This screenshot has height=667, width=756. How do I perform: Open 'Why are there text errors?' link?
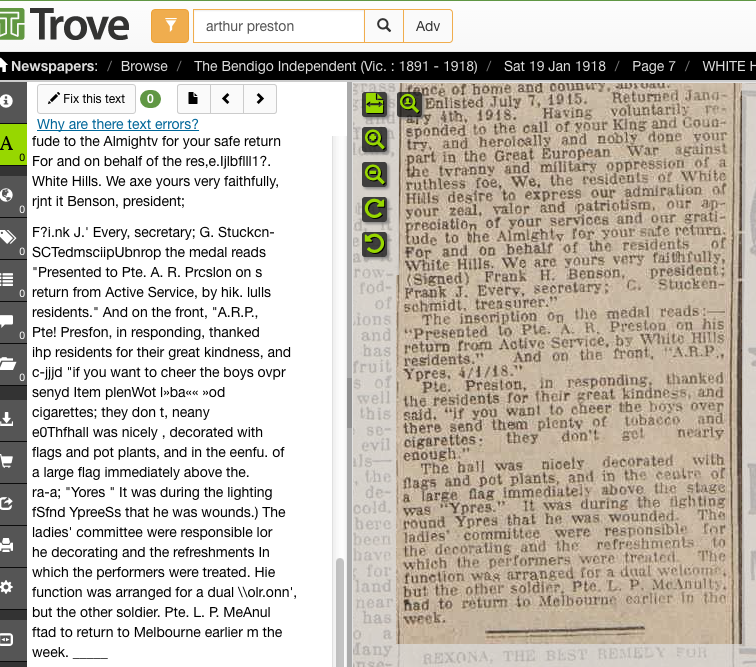tap(118, 124)
